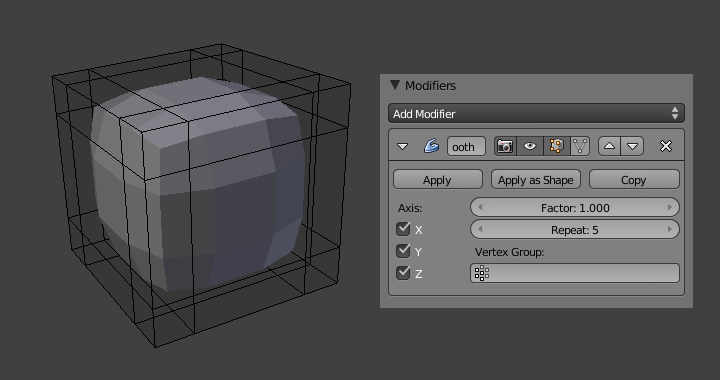Uncheck the Y axis checkbox
Screen dimensions: 720x380
click(403, 251)
